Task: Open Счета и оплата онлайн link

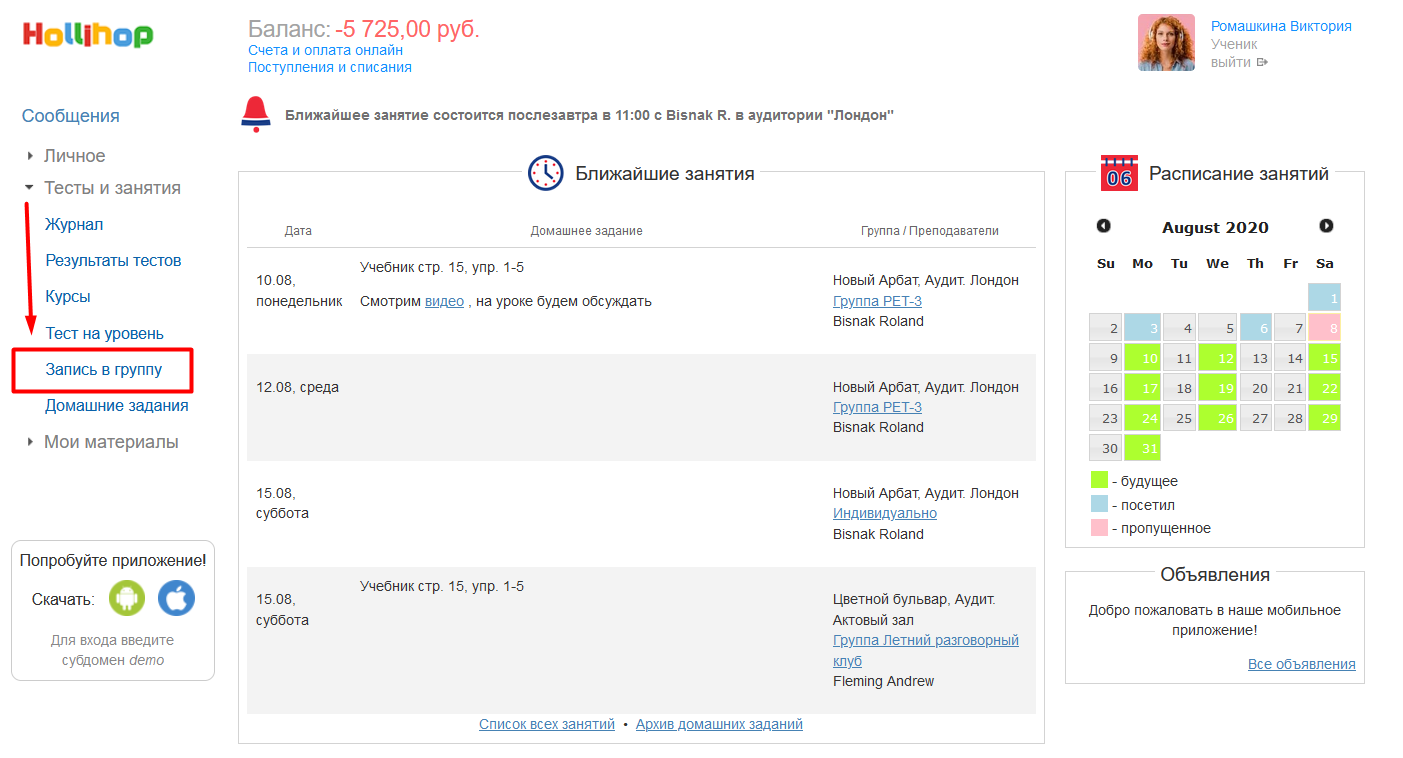Action: (326, 50)
